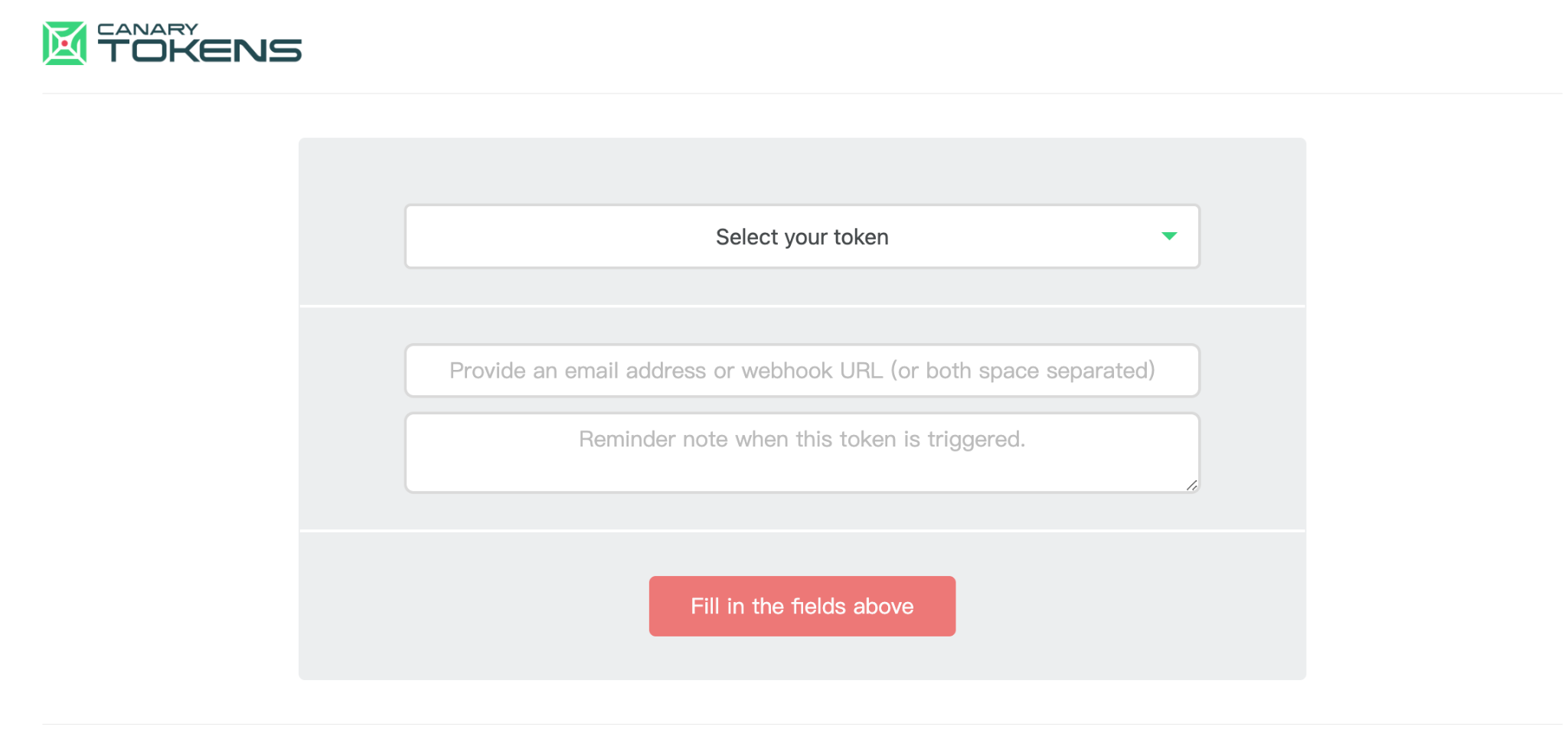Click the resize grip on reminder note box
Viewport: 1568px width, 733px height.
point(1191,485)
